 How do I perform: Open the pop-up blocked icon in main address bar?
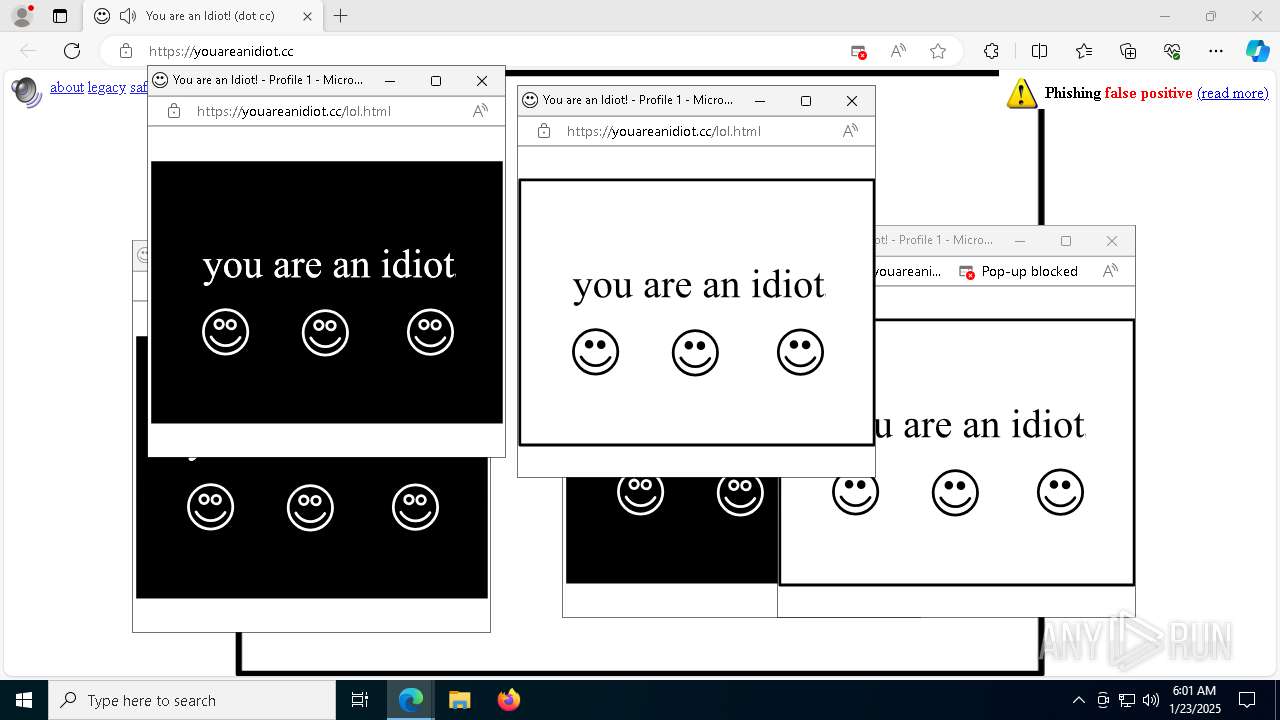tap(858, 51)
